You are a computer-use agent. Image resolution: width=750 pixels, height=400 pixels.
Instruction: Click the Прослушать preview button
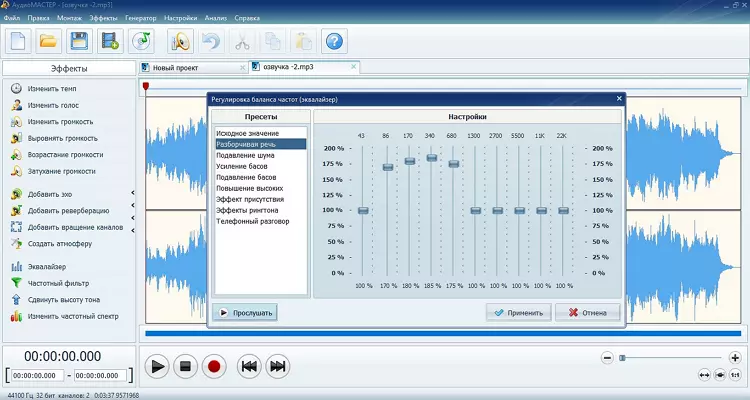[245, 312]
